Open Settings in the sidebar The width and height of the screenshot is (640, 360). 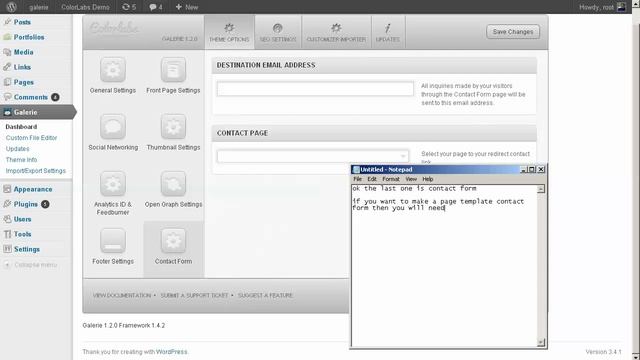click(x=27, y=249)
